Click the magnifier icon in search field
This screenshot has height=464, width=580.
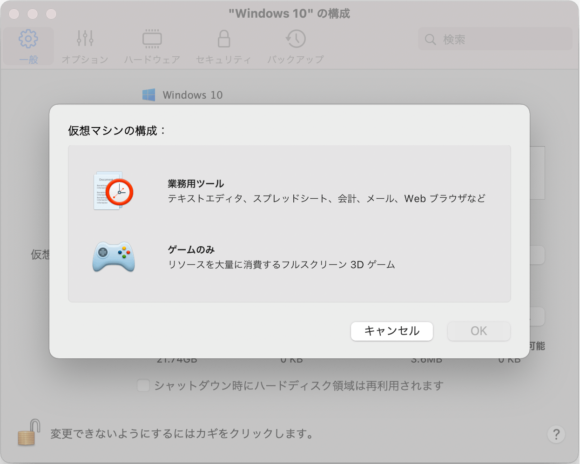click(x=430, y=39)
